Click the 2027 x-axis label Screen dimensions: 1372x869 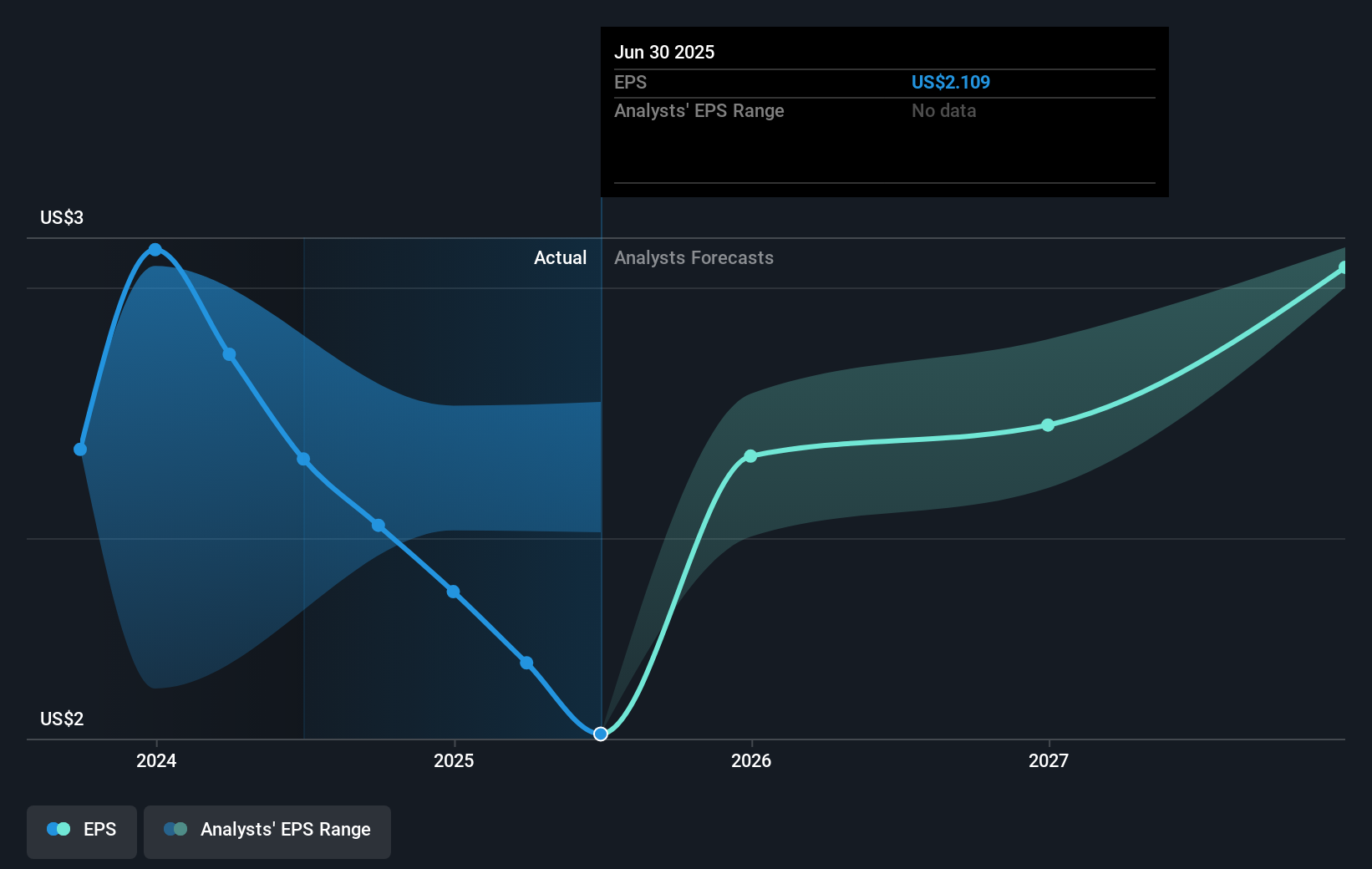pos(1049,760)
